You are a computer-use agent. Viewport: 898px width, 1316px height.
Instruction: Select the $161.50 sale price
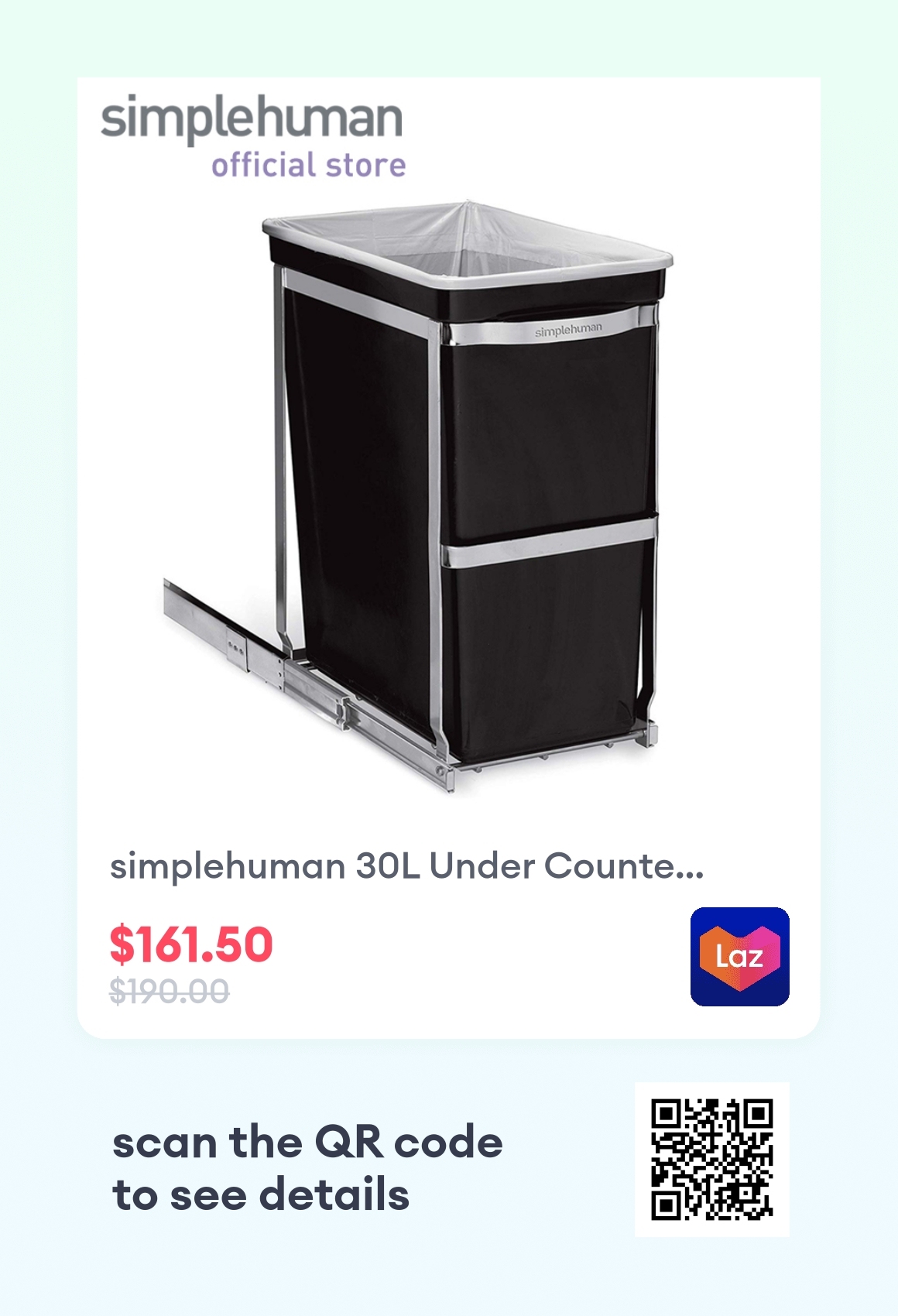pyautogui.click(x=191, y=944)
